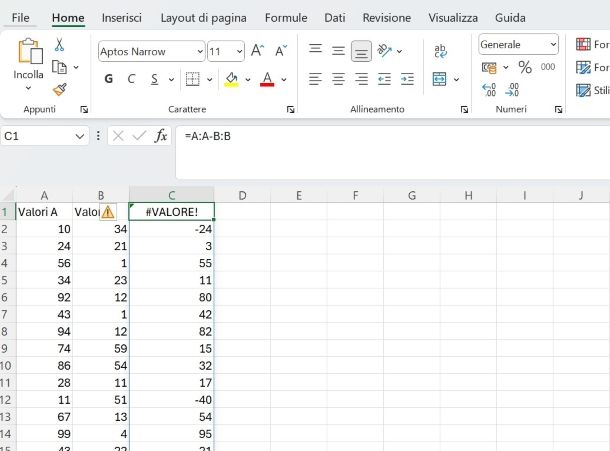The height and width of the screenshot is (451, 610).
Task: Decrease decimal places
Action: click(x=512, y=90)
